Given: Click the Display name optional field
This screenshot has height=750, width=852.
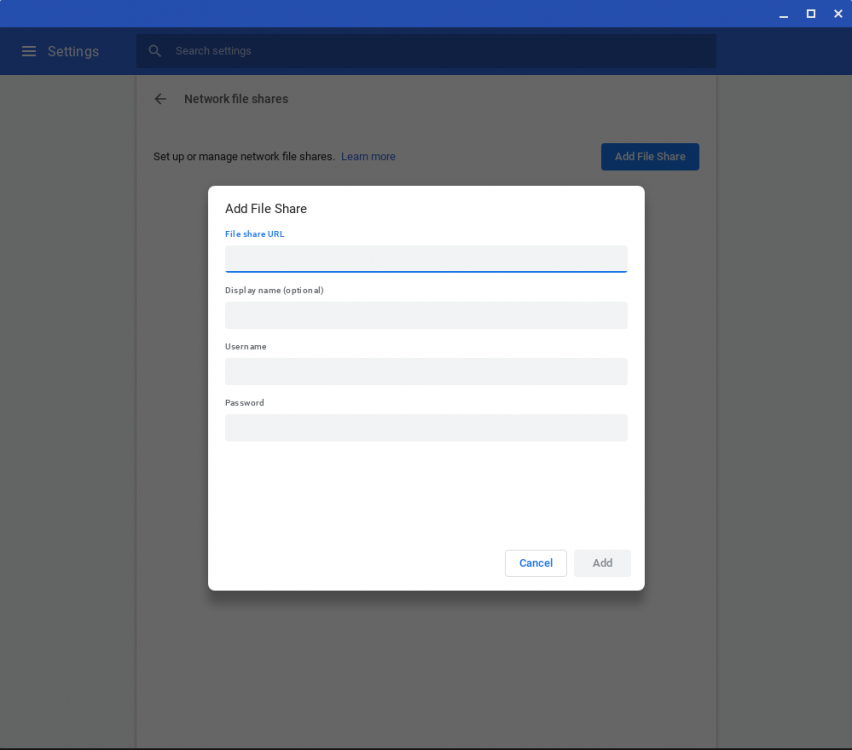Looking at the screenshot, I should [x=426, y=315].
